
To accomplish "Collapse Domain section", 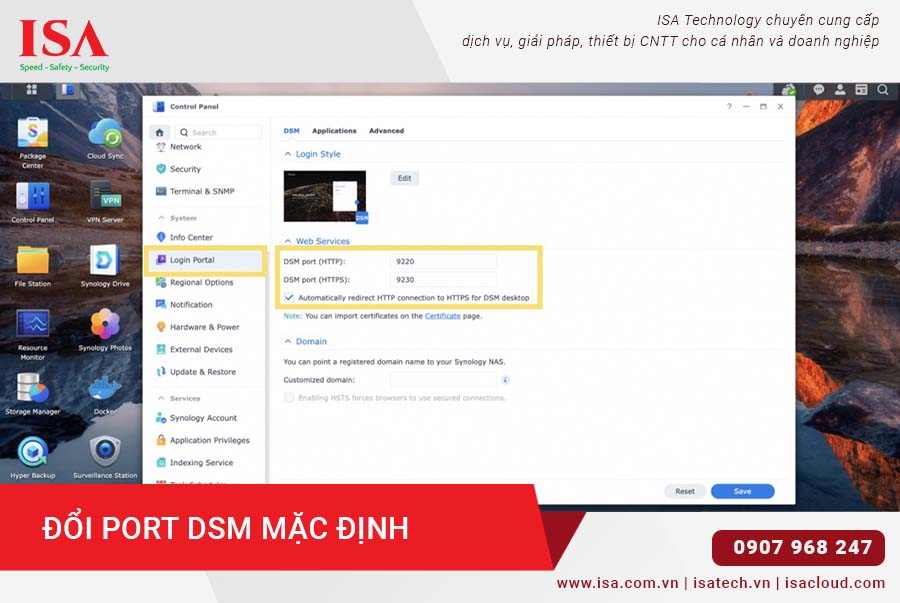I will (288, 341).
